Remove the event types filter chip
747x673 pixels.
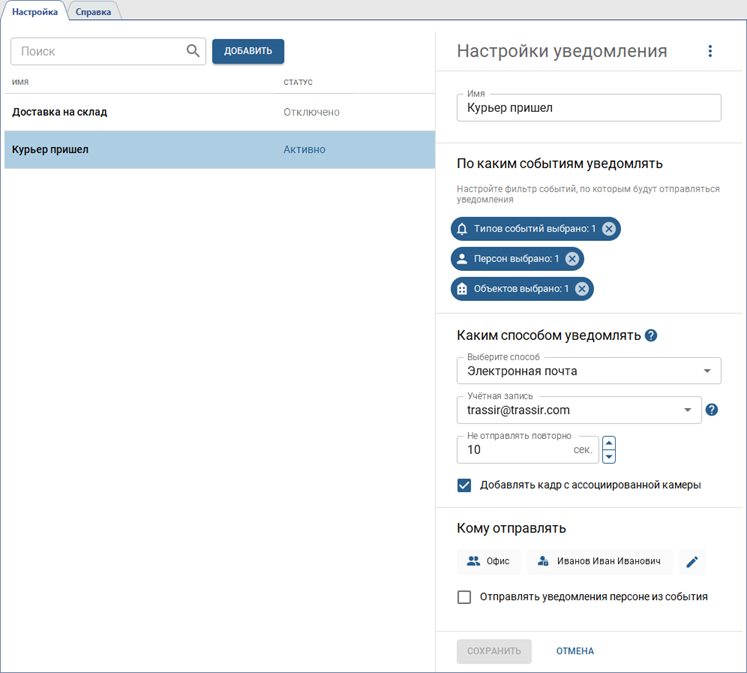coord(608,229)
